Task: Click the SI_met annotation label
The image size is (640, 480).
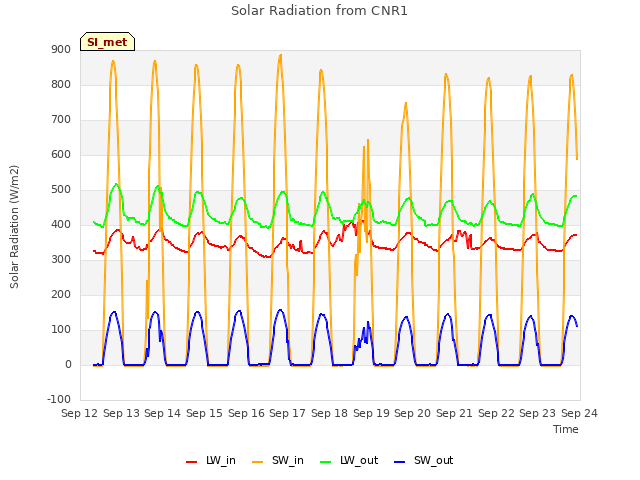Action: click(107, 42)
